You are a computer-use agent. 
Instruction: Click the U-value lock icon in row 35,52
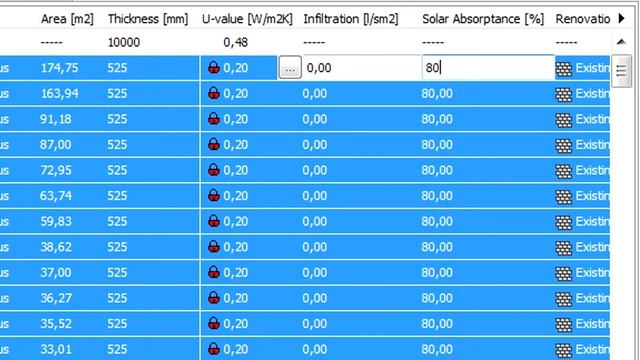click(x=214, y=324)
